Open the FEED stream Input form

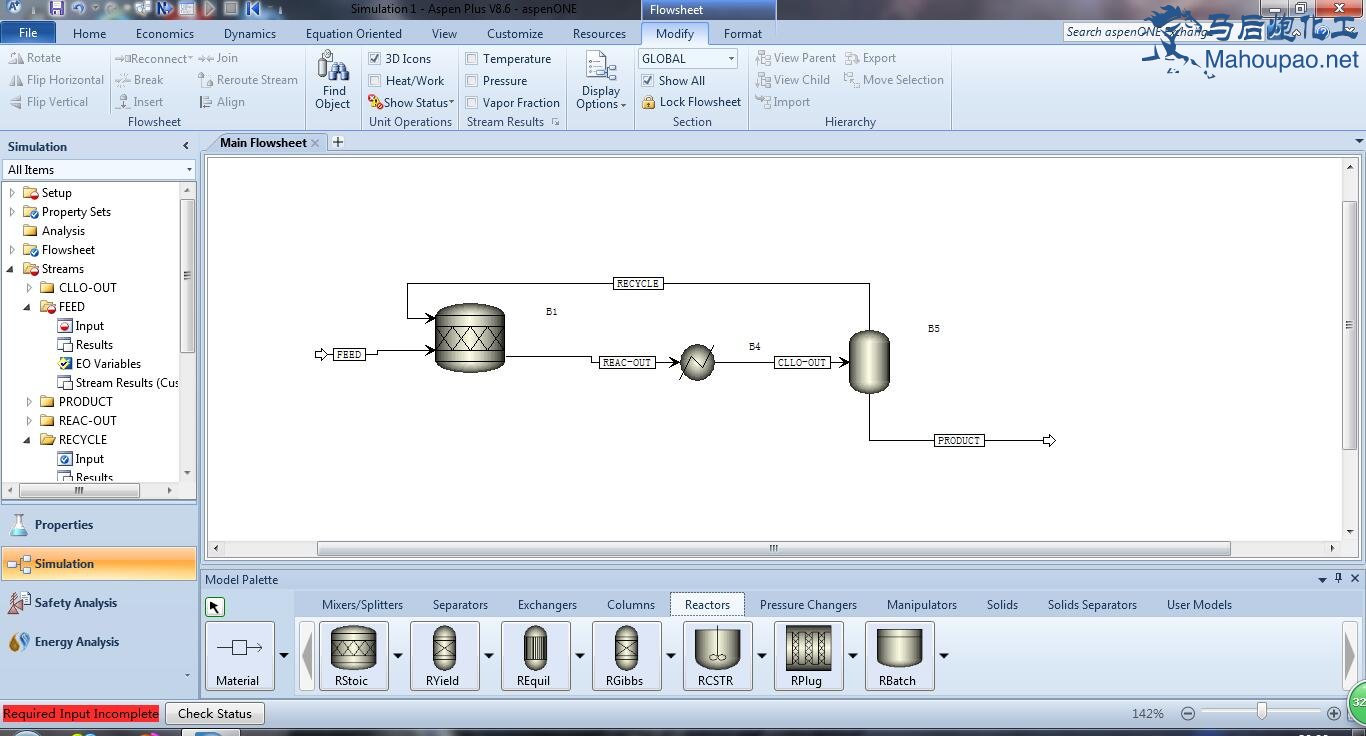tap(89, 326)
